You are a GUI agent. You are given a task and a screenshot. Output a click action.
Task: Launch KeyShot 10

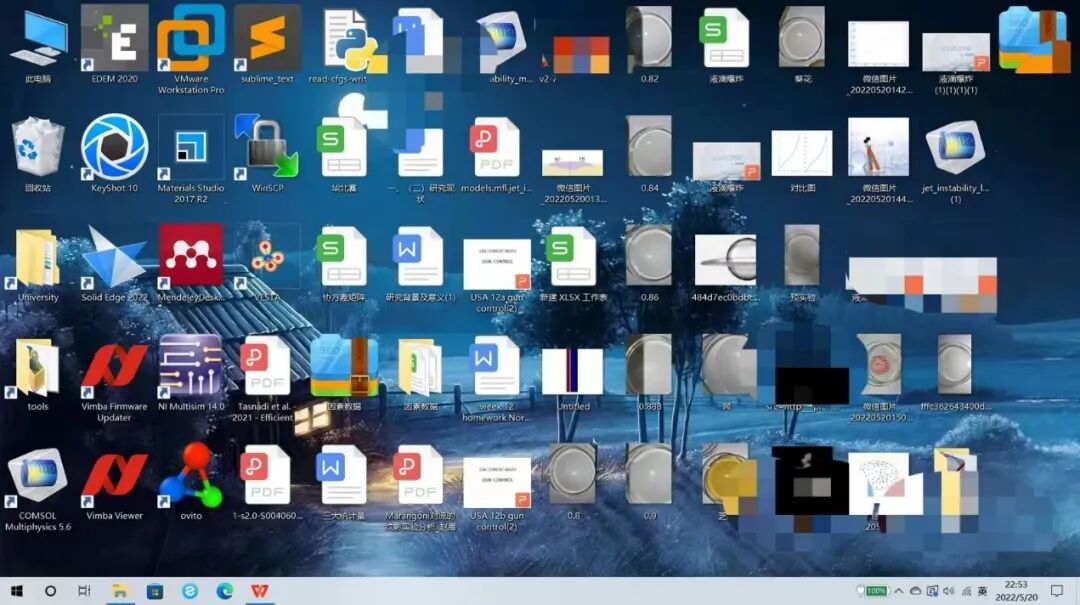114,154
